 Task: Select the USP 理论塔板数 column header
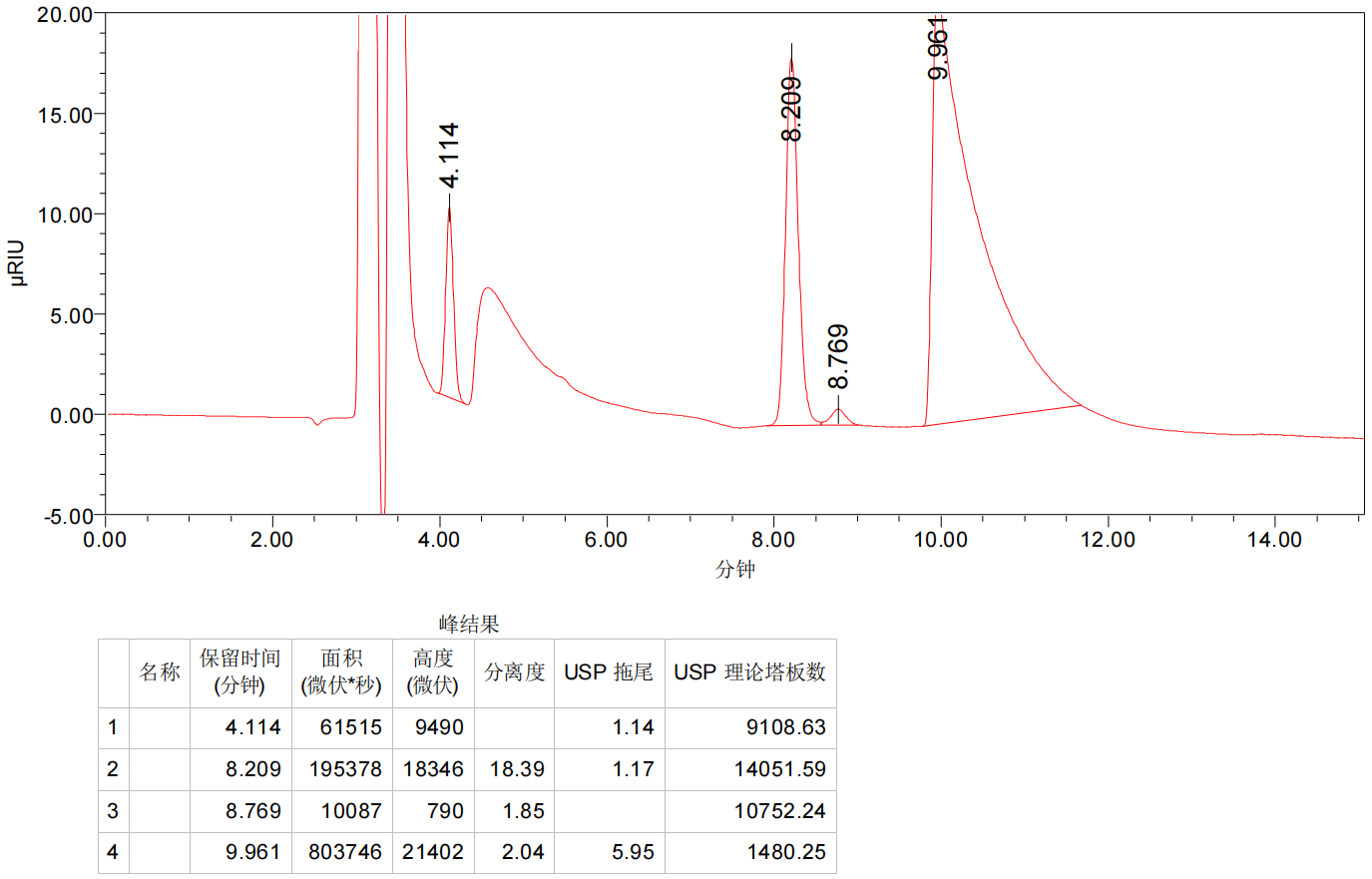click(x=749, y=672)
